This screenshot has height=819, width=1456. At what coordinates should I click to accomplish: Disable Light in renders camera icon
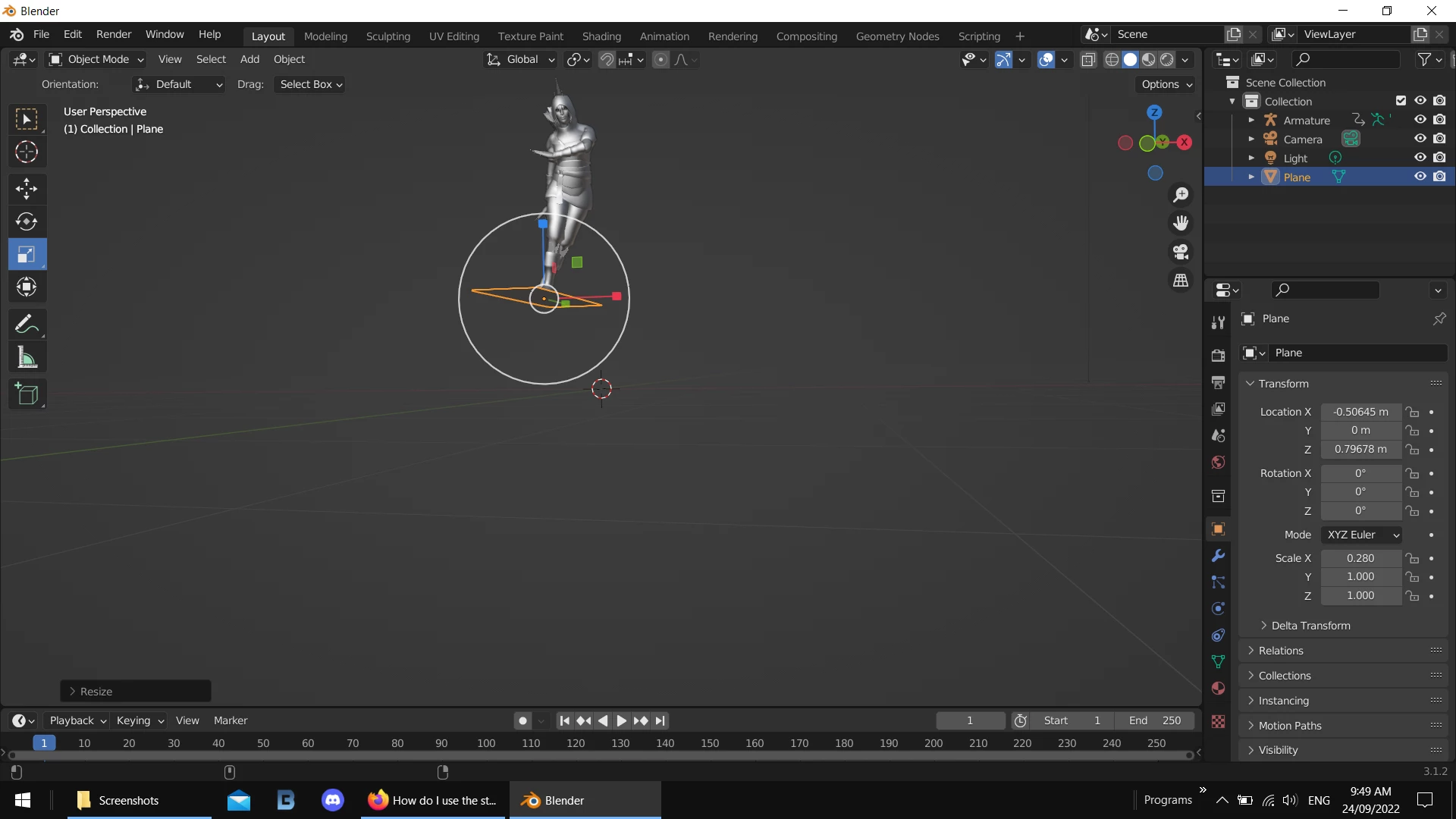[x=1439, y=158]
